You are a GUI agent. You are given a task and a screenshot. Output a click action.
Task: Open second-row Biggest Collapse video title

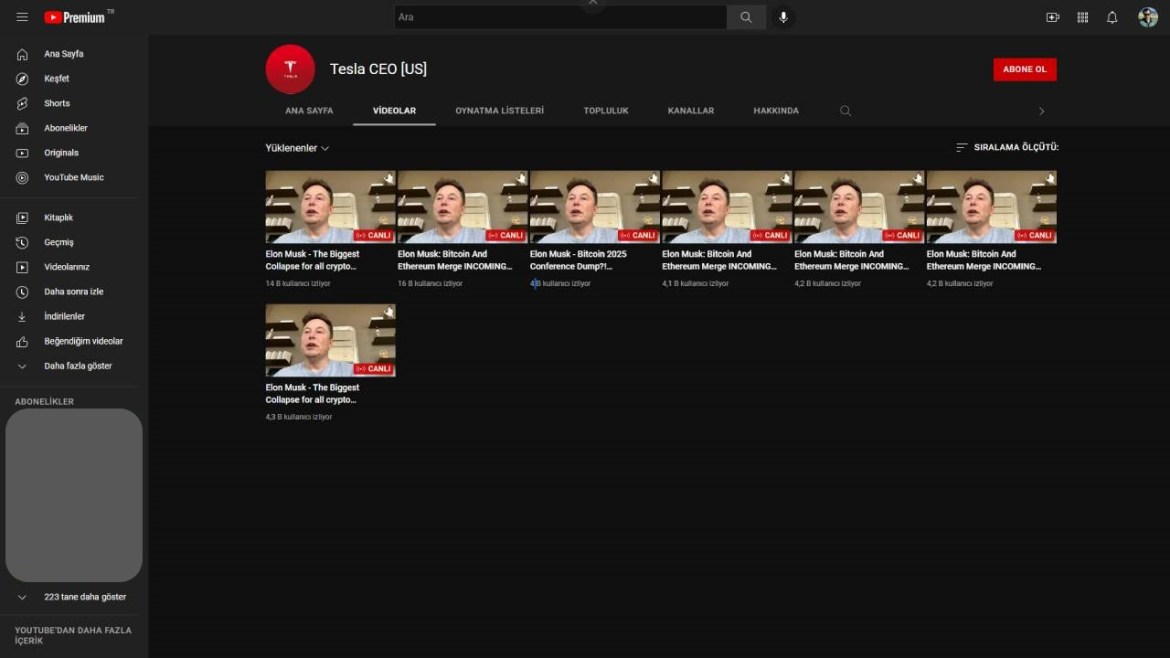point(312,393)
